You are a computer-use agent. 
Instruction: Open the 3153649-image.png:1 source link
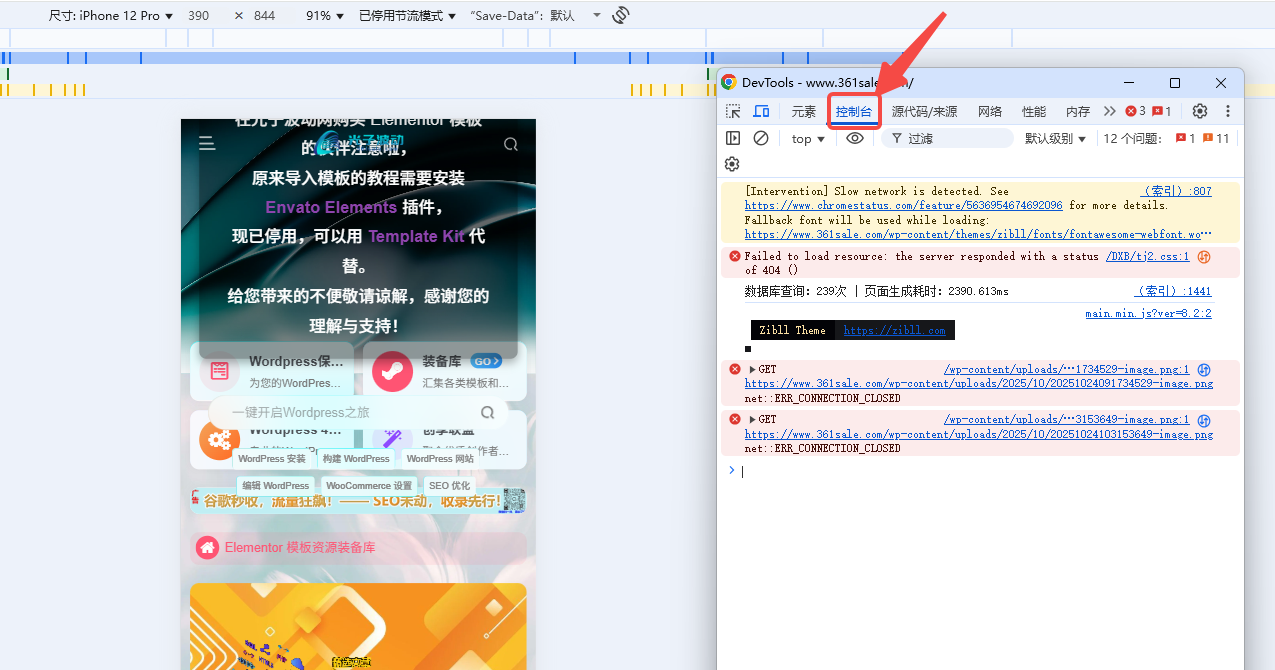[1066, 419]
